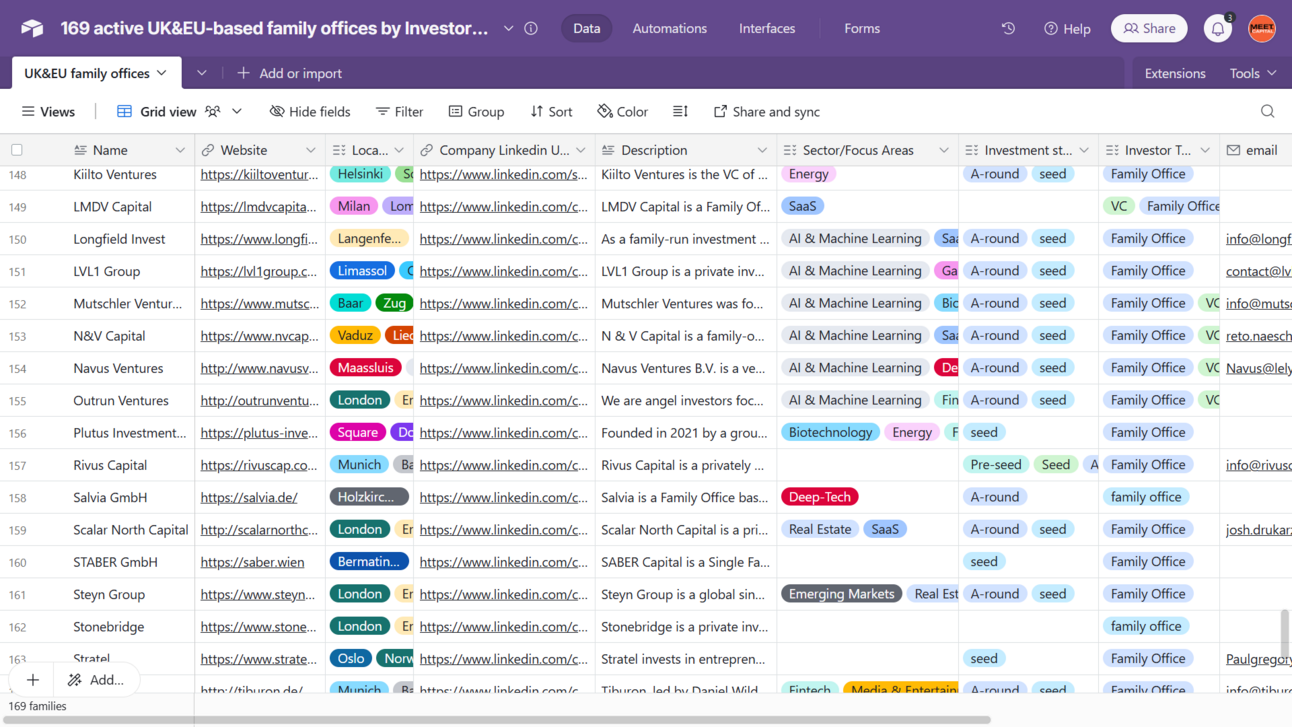1292x727 pixels.
Task: Switch to the Automations tab
Action: coord(669,28)
